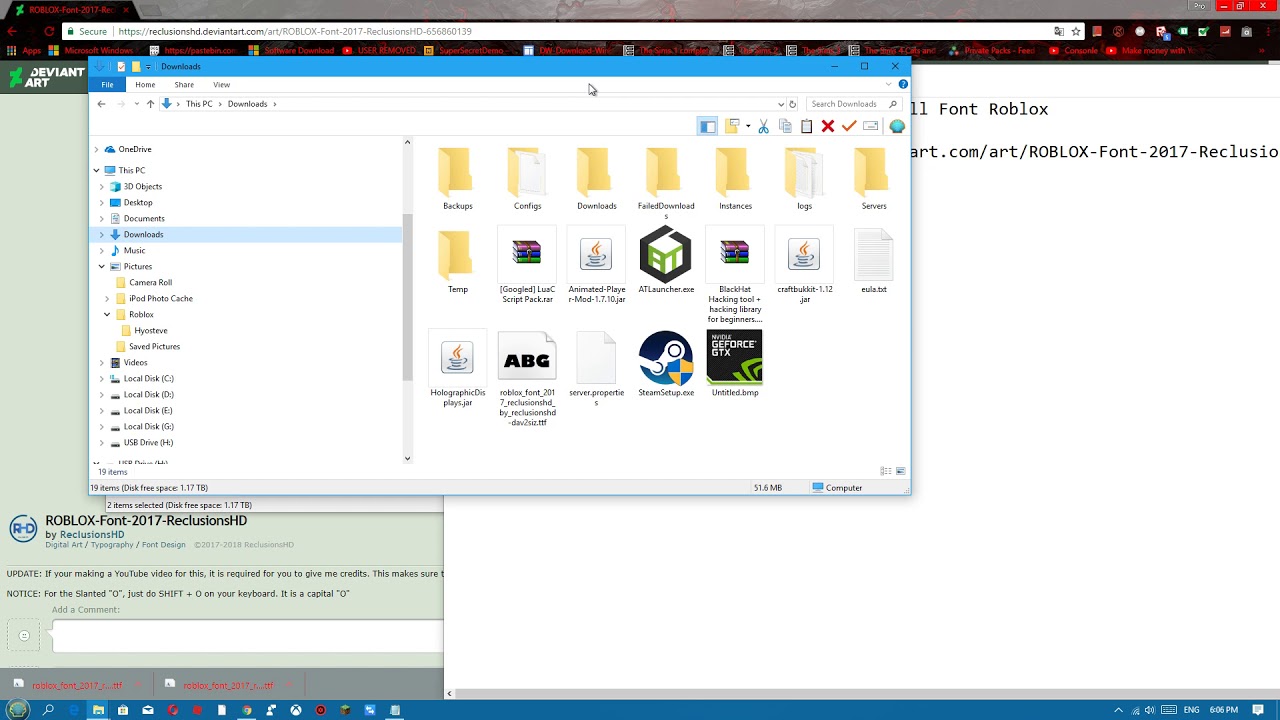Select the logs folder
This screenshot has width=1280, height=720.
coord(804,179)
